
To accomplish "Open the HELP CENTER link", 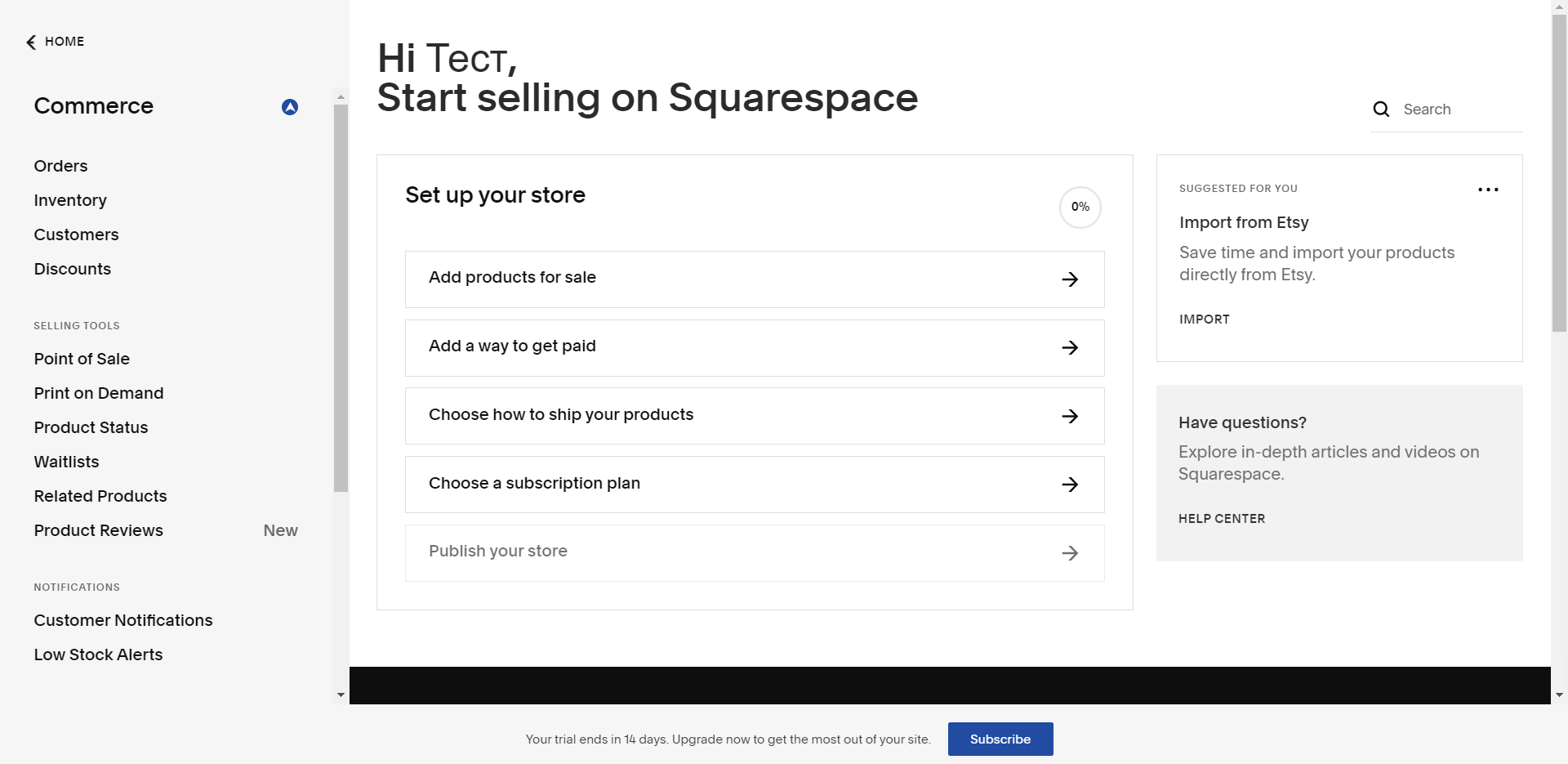I will pyautogui.click(x=1222, y=519).
